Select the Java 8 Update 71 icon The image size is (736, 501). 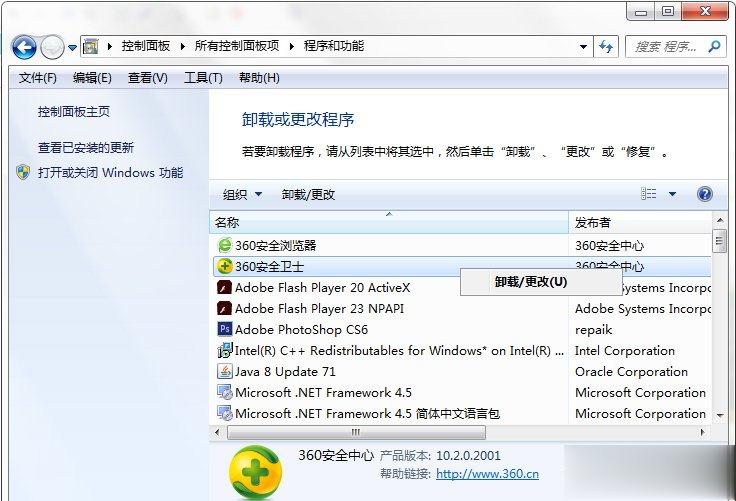[225, 371]
